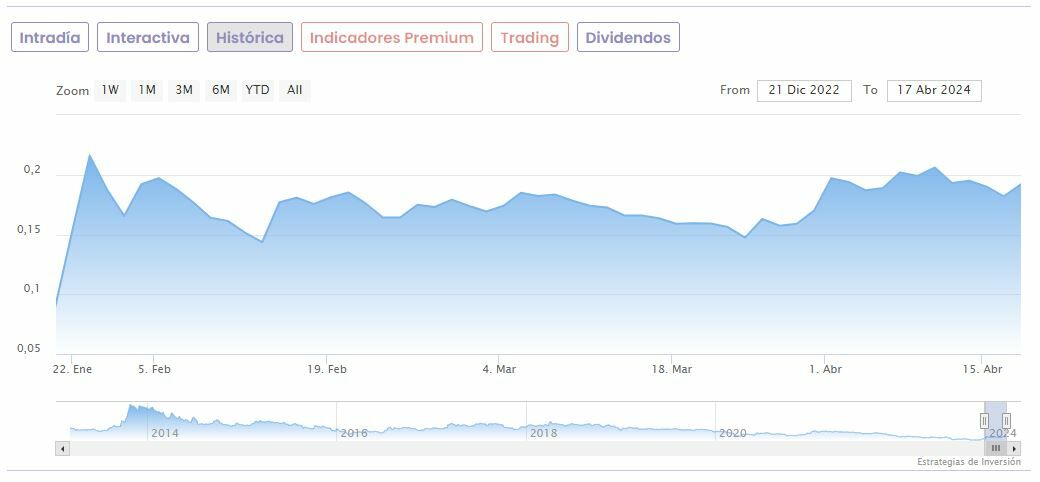
Task: Click the navigator left range handle
Action: (x=984, y=421)
